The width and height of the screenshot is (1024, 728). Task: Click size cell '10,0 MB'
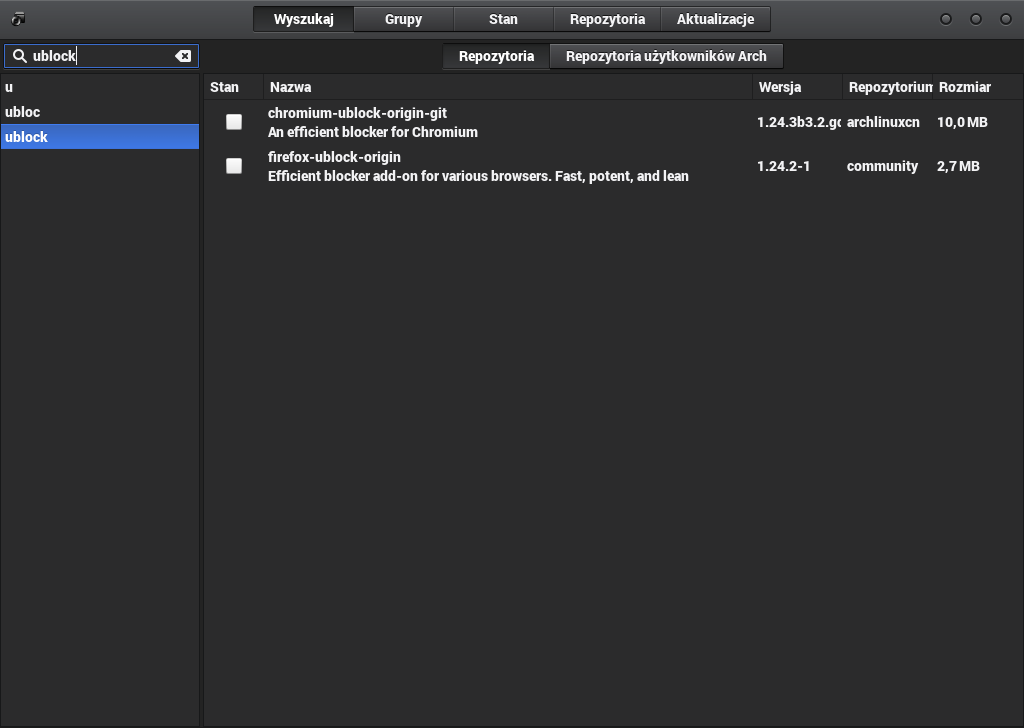[962, 122]
